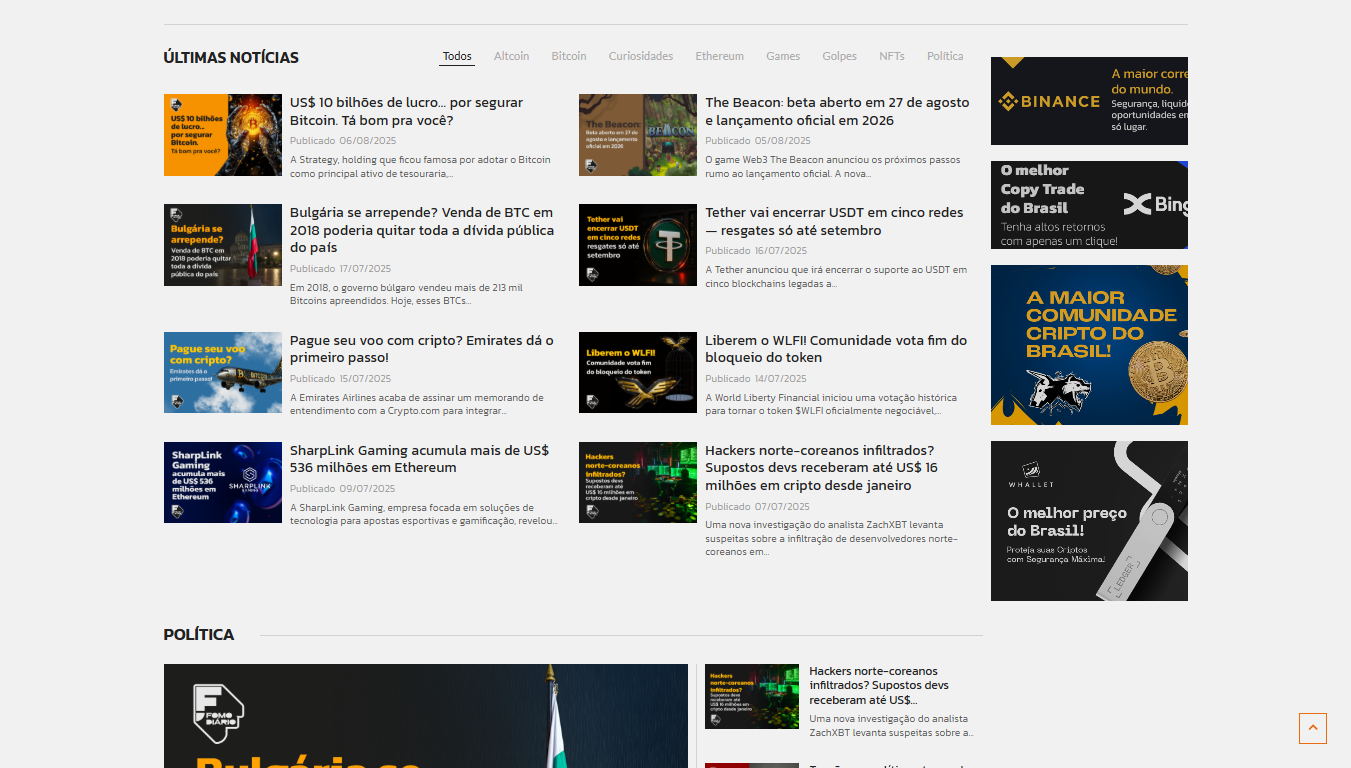Switch to the Altcoin tab

(x=511, y=56)
